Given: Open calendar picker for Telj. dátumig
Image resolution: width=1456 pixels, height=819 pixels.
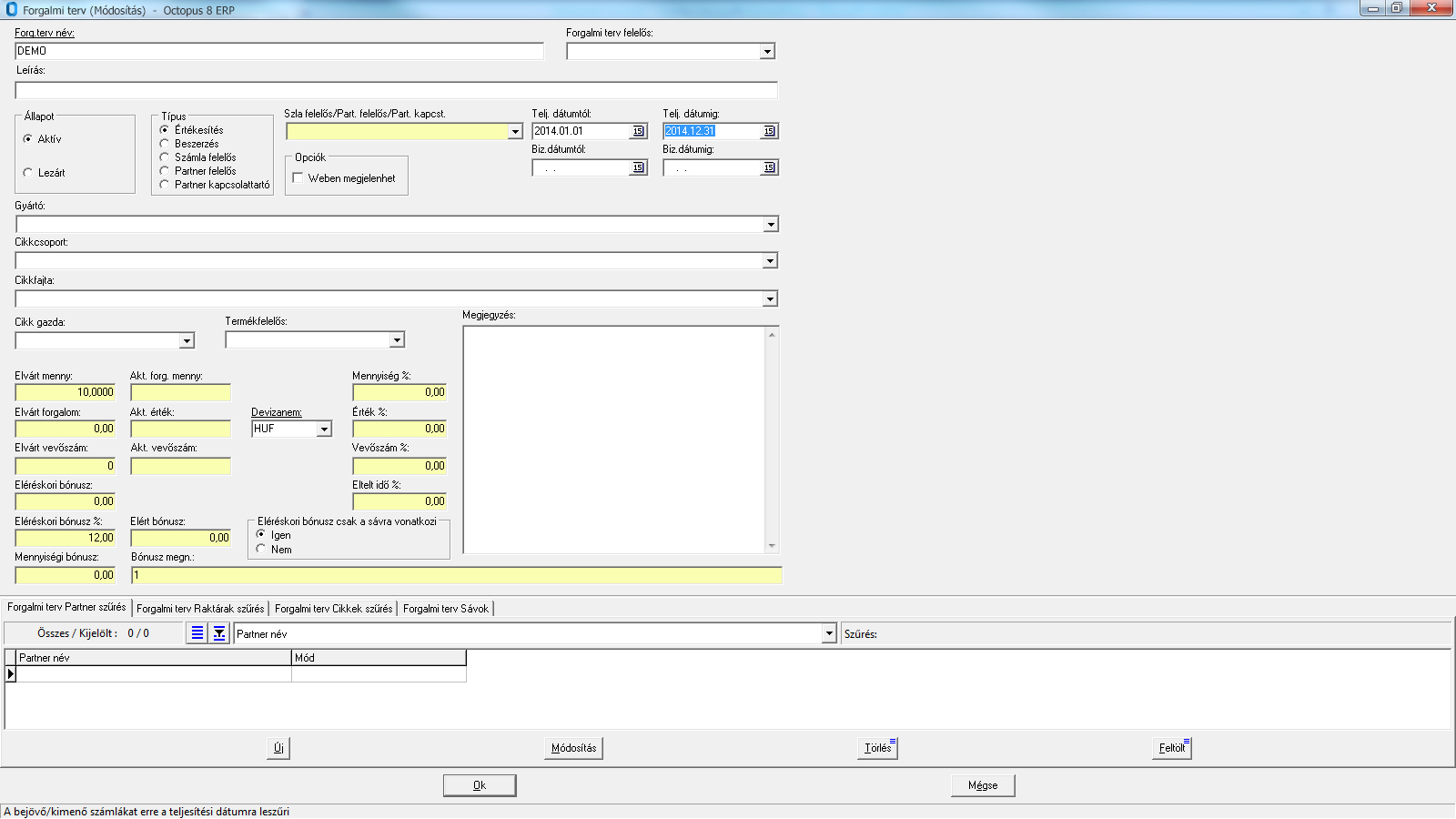Looking at the screenshot, I should [769, 131].
